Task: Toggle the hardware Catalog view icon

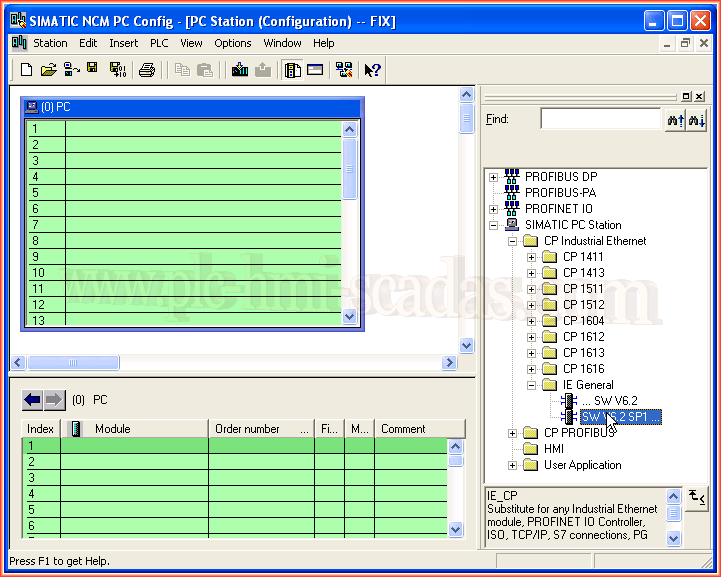Action: pos(292,70)
